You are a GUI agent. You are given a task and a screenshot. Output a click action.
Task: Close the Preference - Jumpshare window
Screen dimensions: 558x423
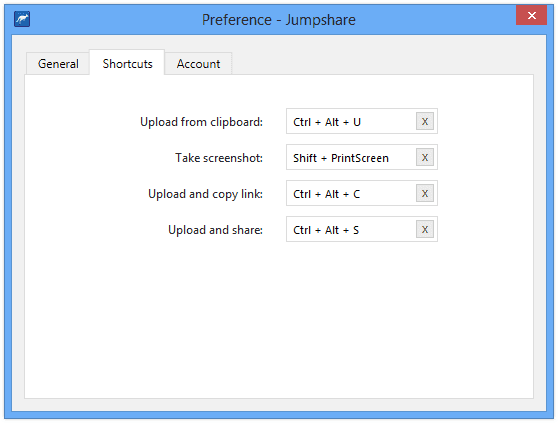(x=531, y=15)
